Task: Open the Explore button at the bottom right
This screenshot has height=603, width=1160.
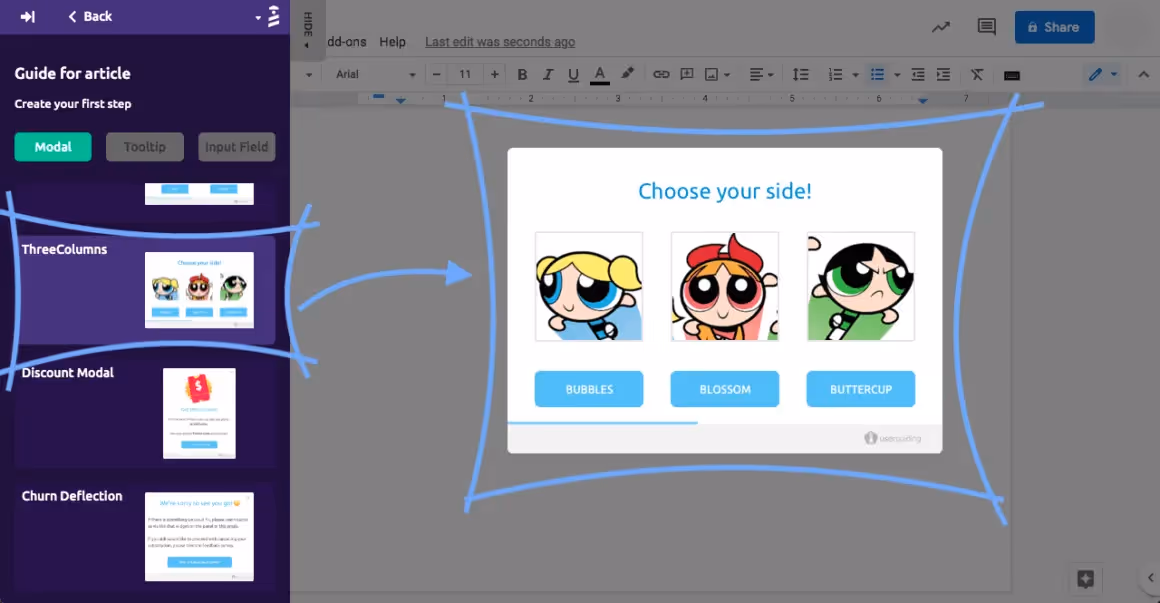Action: point(1085,579)
